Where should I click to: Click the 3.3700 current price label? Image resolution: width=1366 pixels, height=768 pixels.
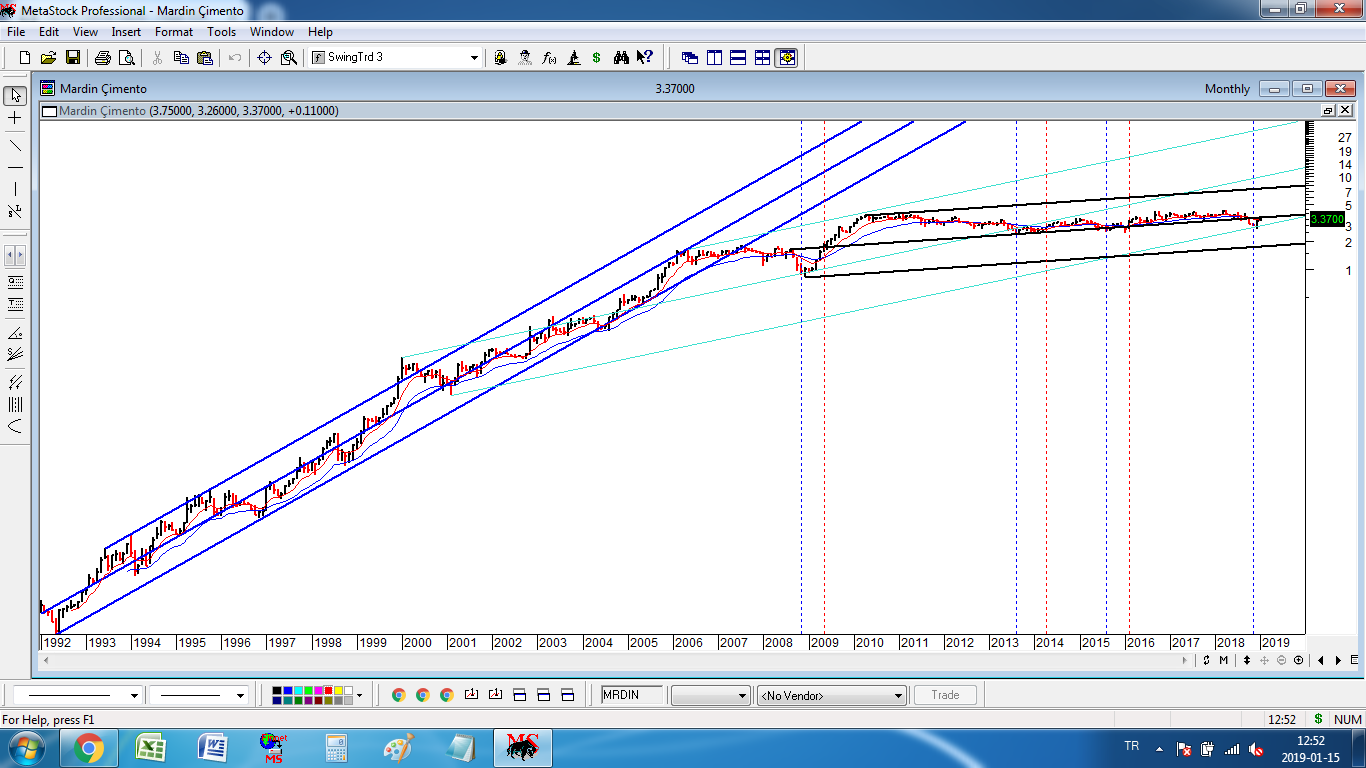click(x=1327, y=219)
